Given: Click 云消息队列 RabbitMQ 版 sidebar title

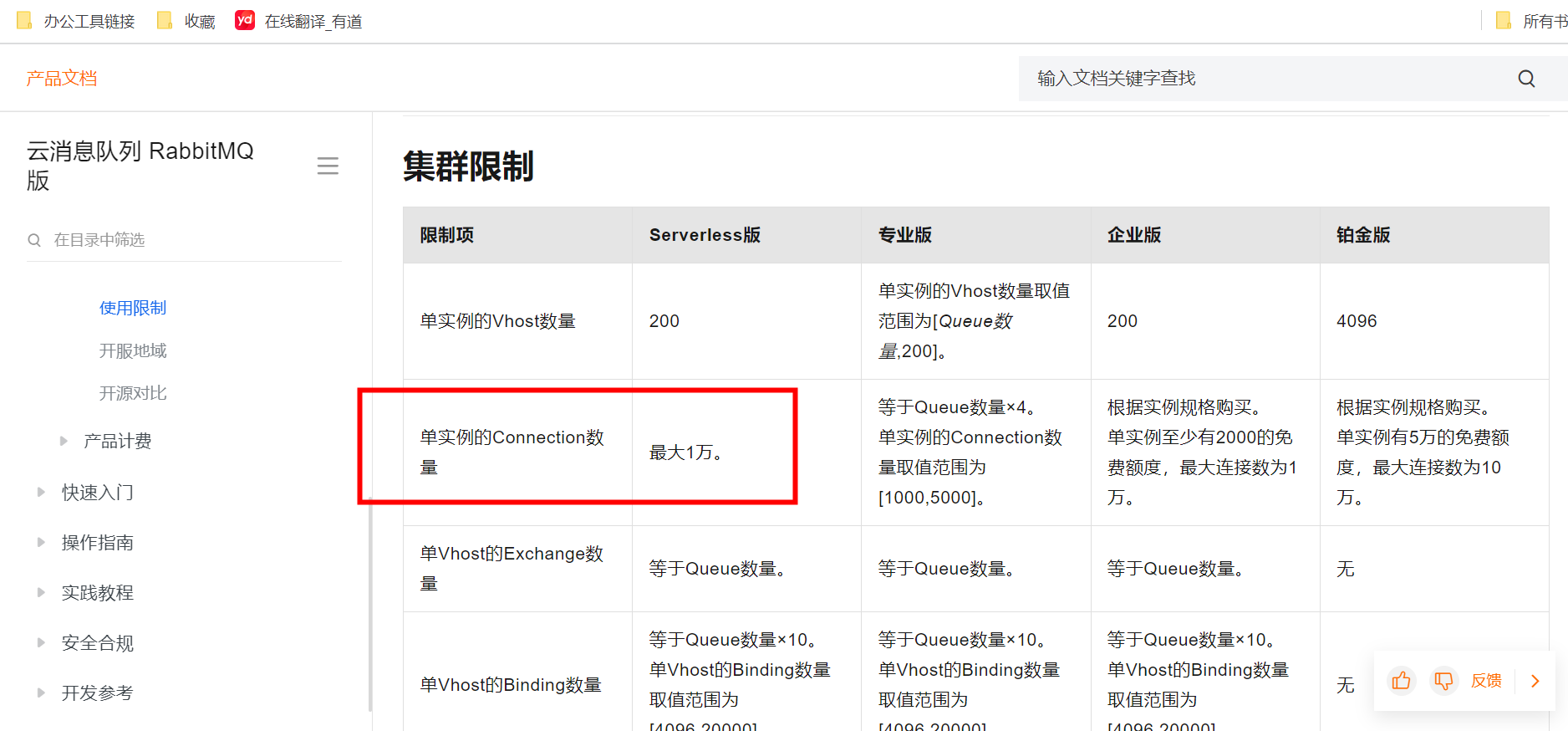Looking at the screenshot, I should coord(140,166).
